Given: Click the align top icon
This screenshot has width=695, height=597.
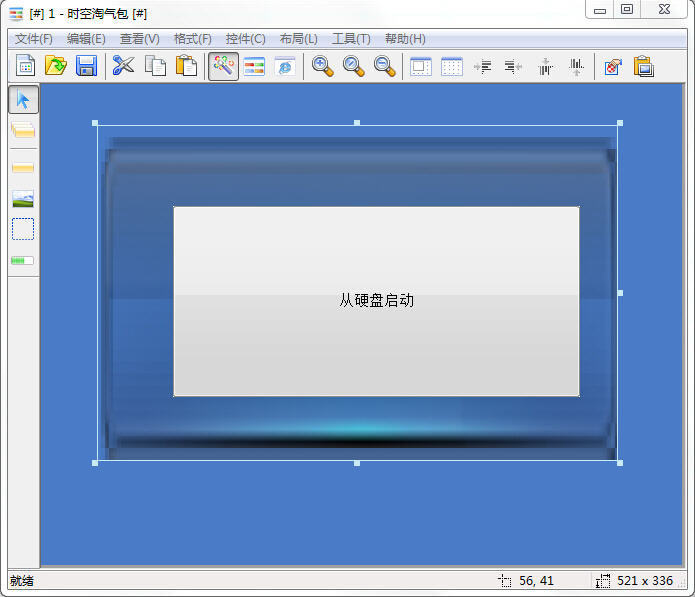Looking at the screenshot, I should 545,66.
